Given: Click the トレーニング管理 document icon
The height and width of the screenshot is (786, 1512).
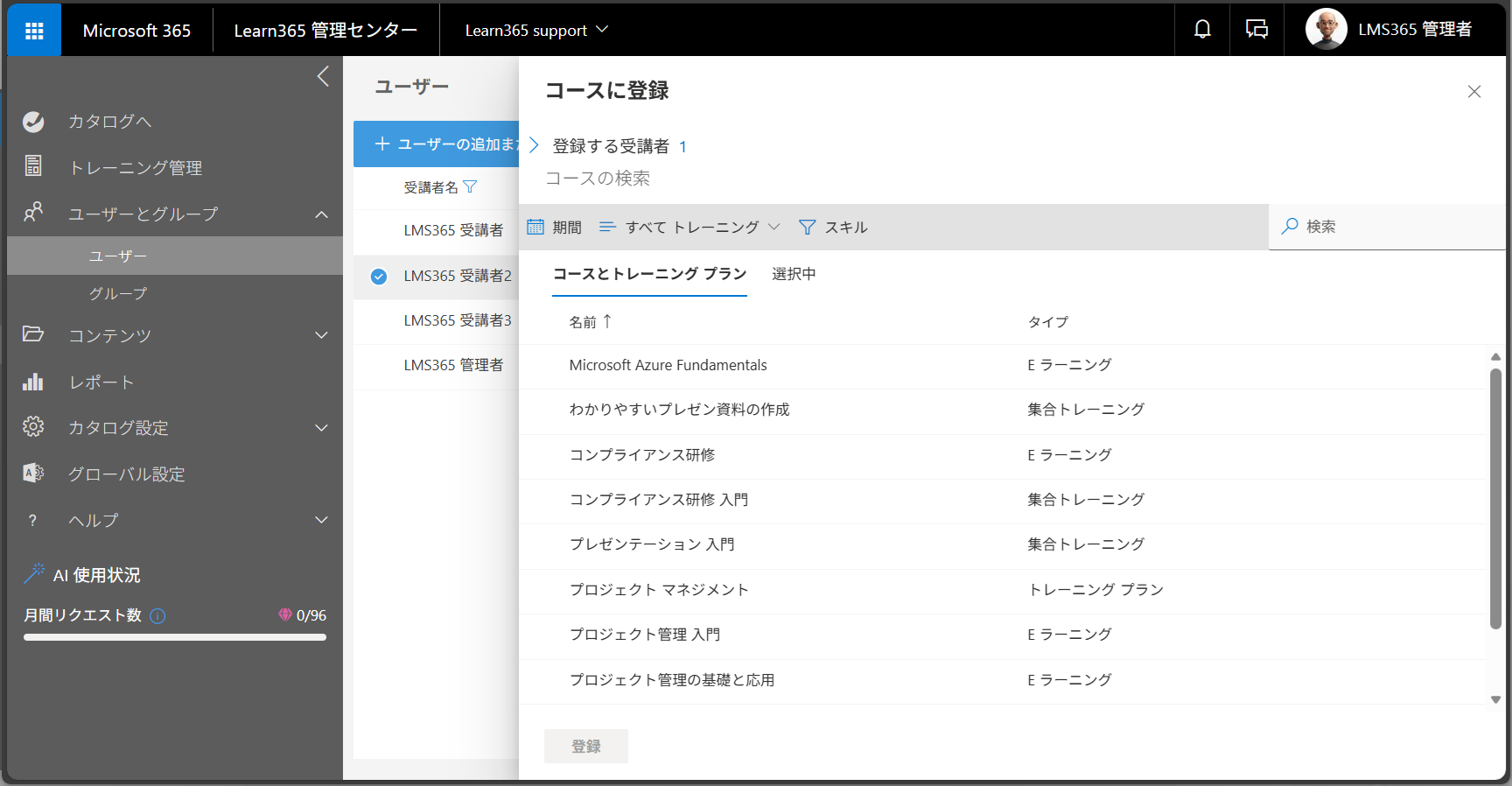Looking at the screenshot, I should pos(33,166).
